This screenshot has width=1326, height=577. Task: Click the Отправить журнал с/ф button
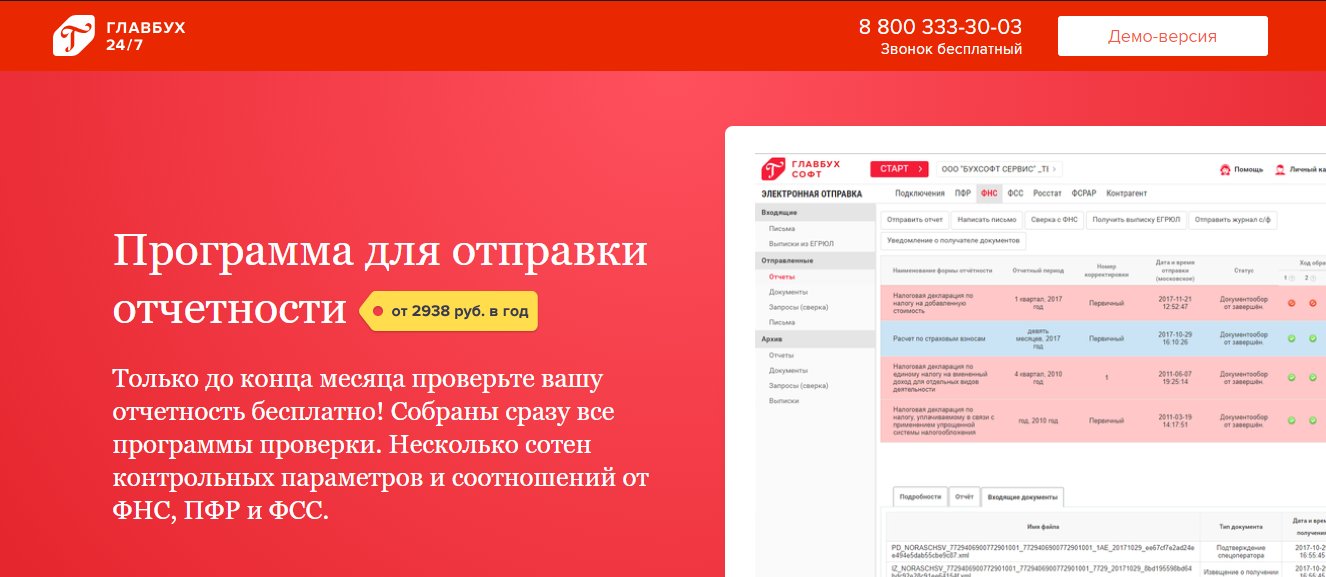click(1233, 220)
